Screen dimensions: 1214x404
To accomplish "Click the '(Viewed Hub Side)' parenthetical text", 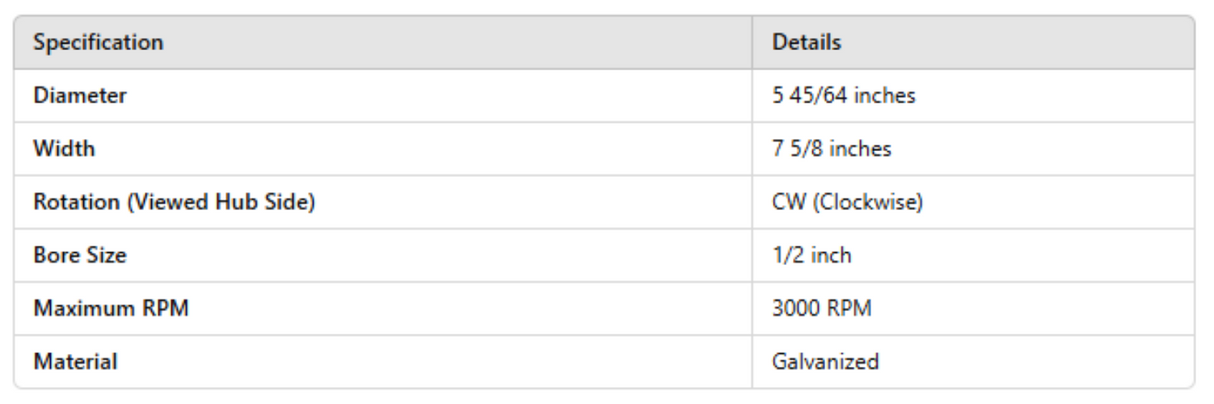I will [x=221, y=202].
